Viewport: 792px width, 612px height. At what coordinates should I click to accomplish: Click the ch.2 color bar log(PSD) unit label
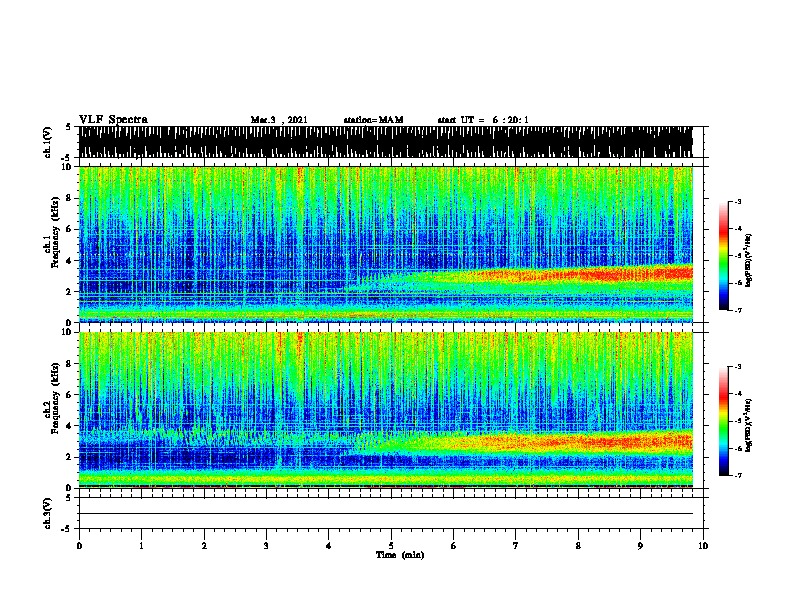coord(748,425)
